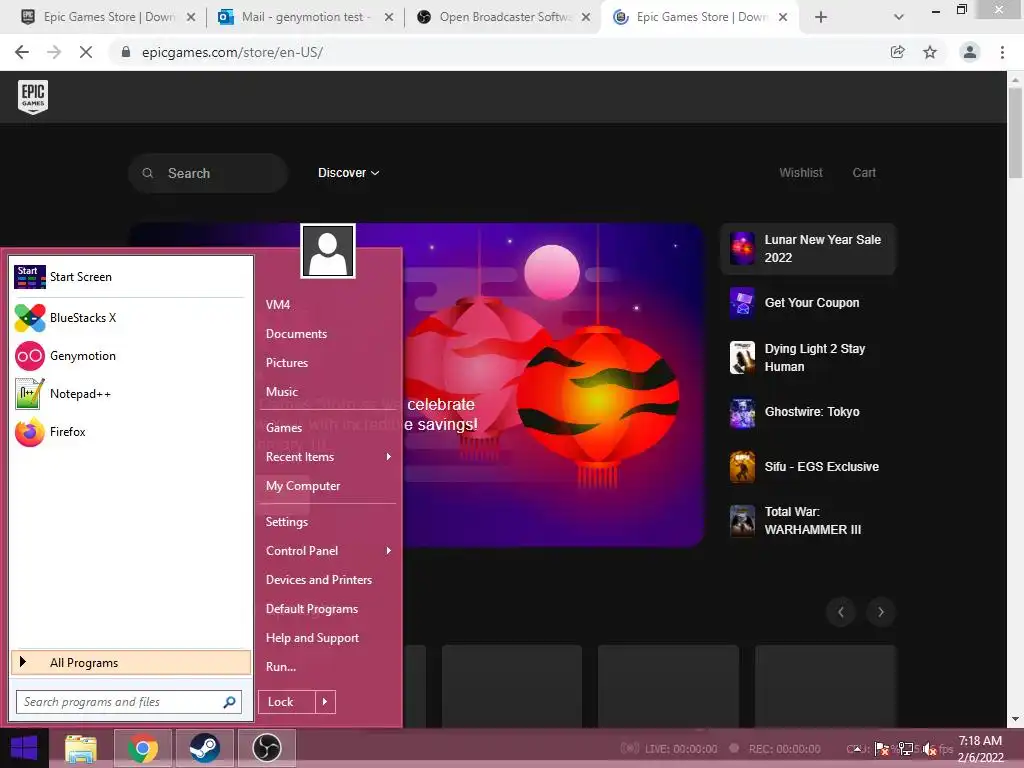Open the Chrome three-dot menu
The height and width of the screenshot is (768, 1024).
pyautogui.click(x=1002, y=52)
